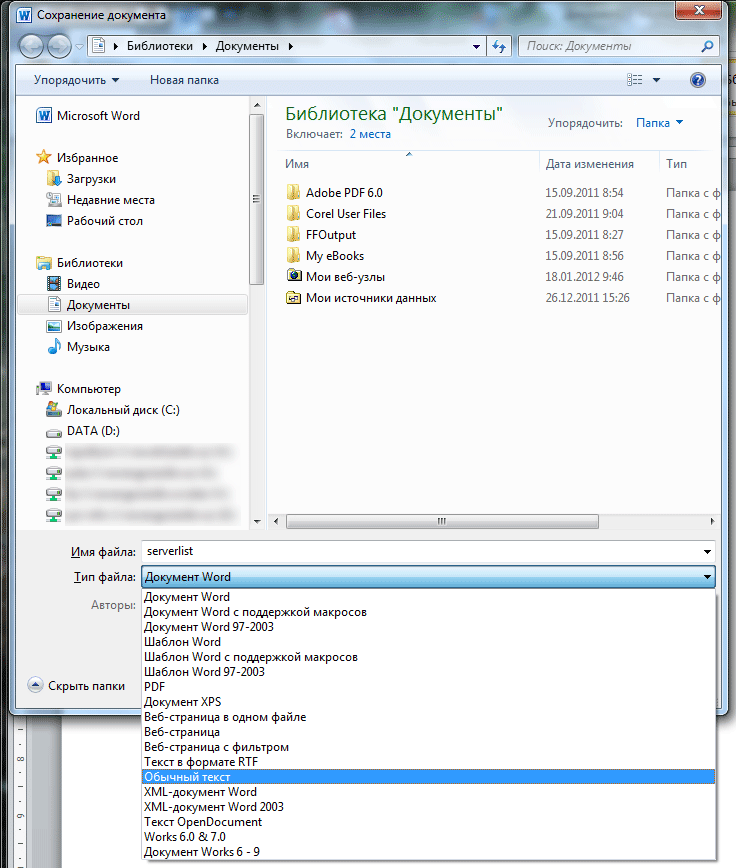Image resolution: width=736 pixels, height=868 pixels.
Task: Open the 2 места link
Action: pos(370,134)
